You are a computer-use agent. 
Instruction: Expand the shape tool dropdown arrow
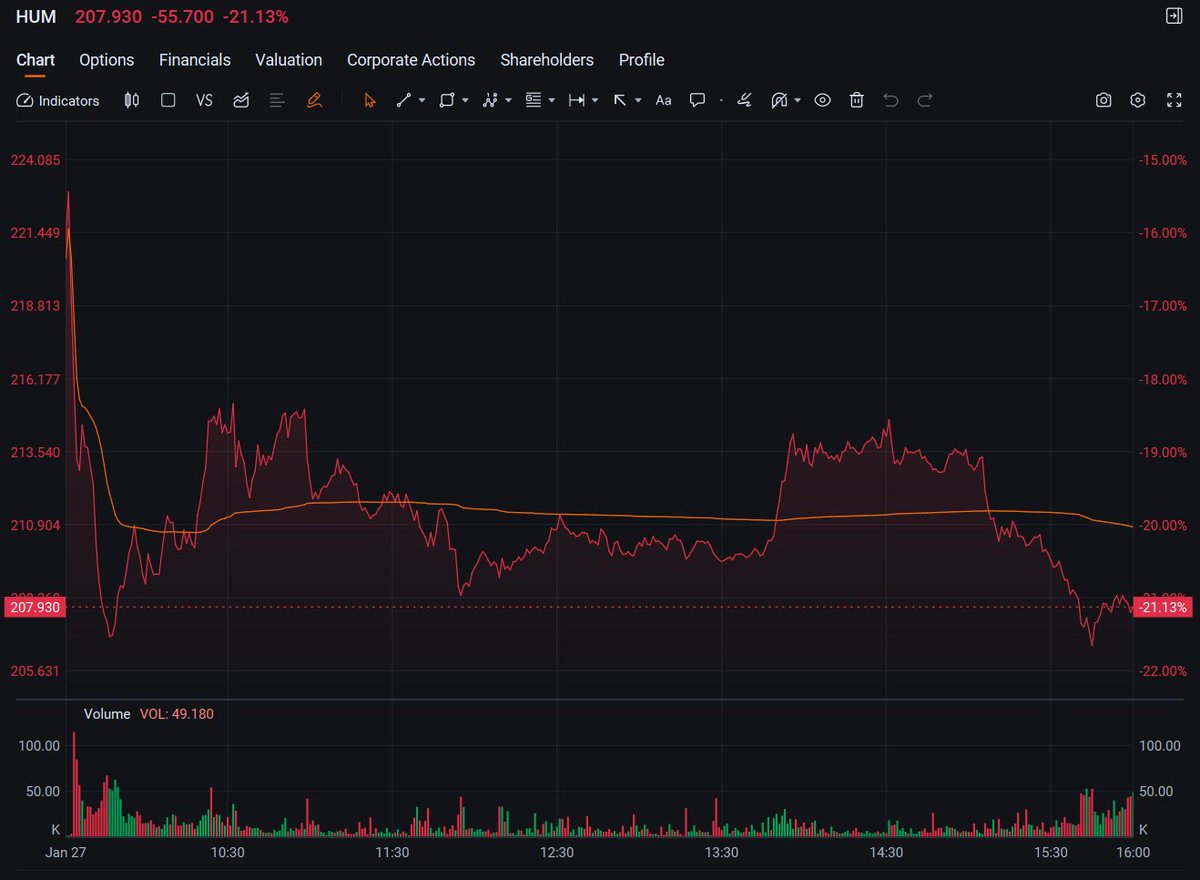(465, 100)
